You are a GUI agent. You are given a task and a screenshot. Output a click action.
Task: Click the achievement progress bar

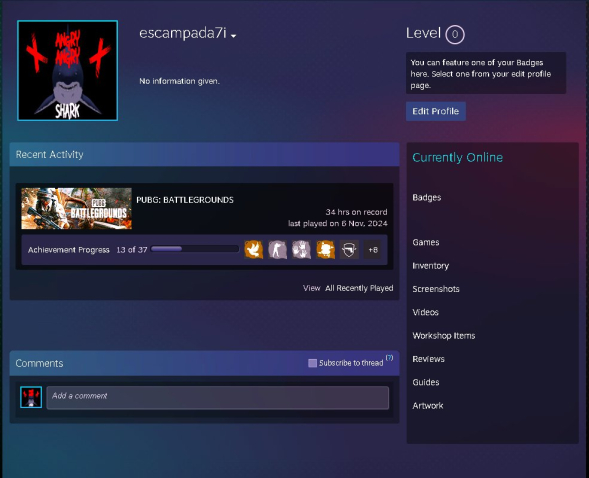tap(195, 249)
